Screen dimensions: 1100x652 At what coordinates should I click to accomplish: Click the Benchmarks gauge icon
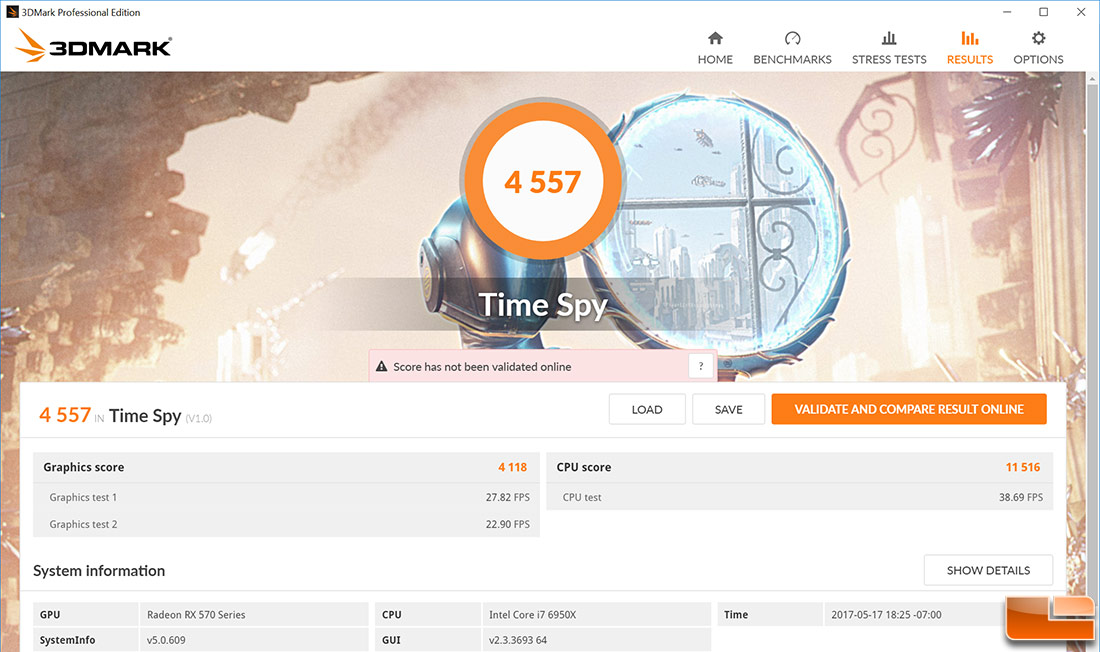click(x=792, y=38)
